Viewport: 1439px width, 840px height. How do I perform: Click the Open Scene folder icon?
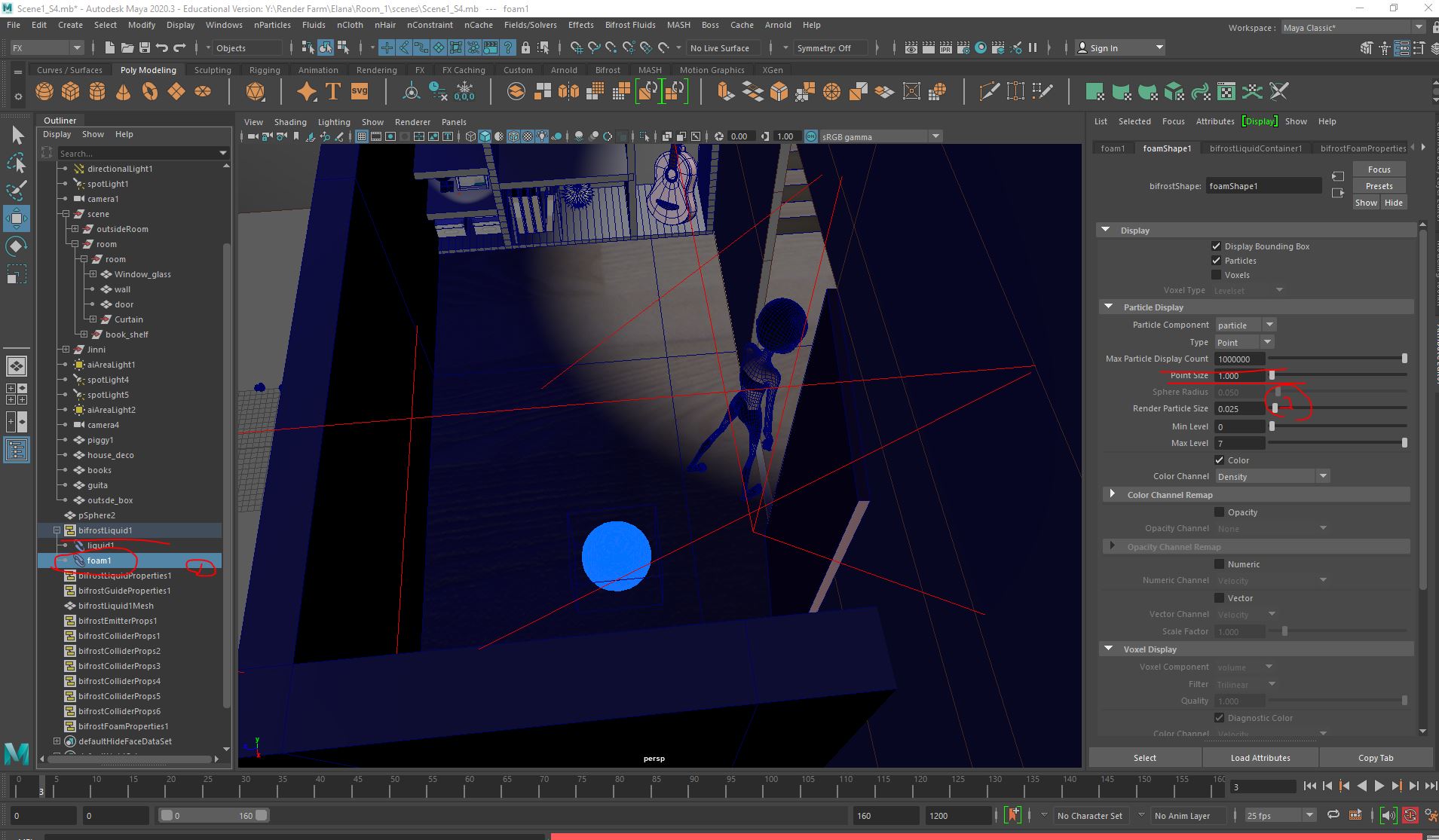[127, 48]
